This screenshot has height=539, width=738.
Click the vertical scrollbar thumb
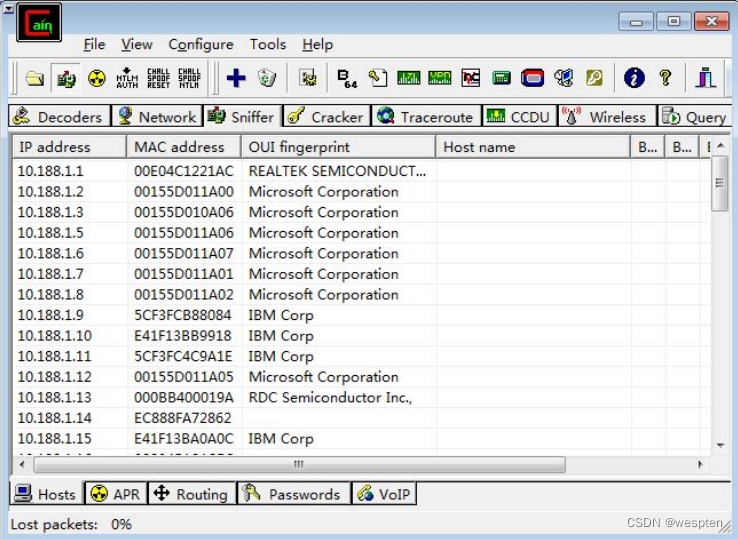point(720,183)
